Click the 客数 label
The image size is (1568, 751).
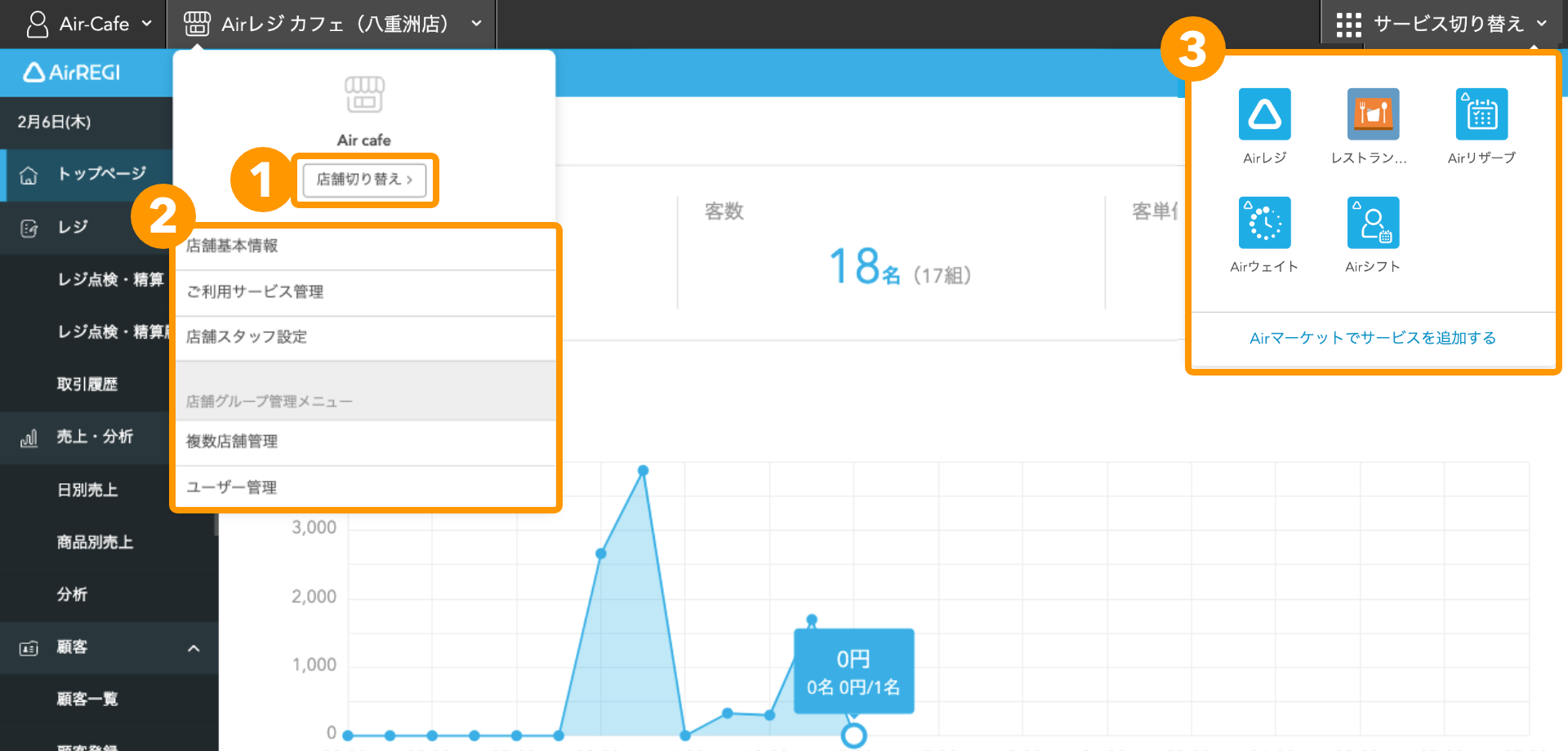[x=724, y=211]
